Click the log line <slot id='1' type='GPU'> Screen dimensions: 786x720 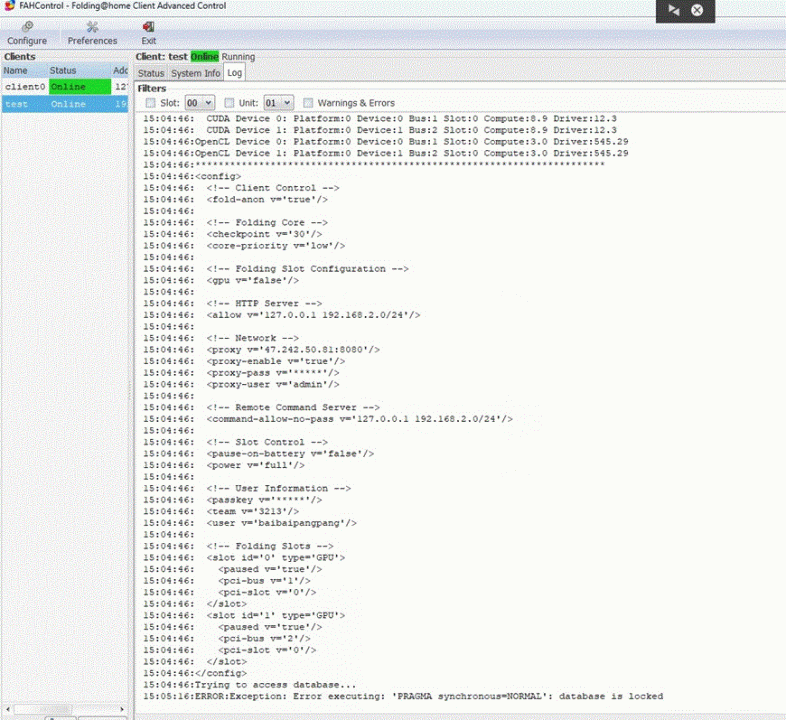tap(244, 615)
